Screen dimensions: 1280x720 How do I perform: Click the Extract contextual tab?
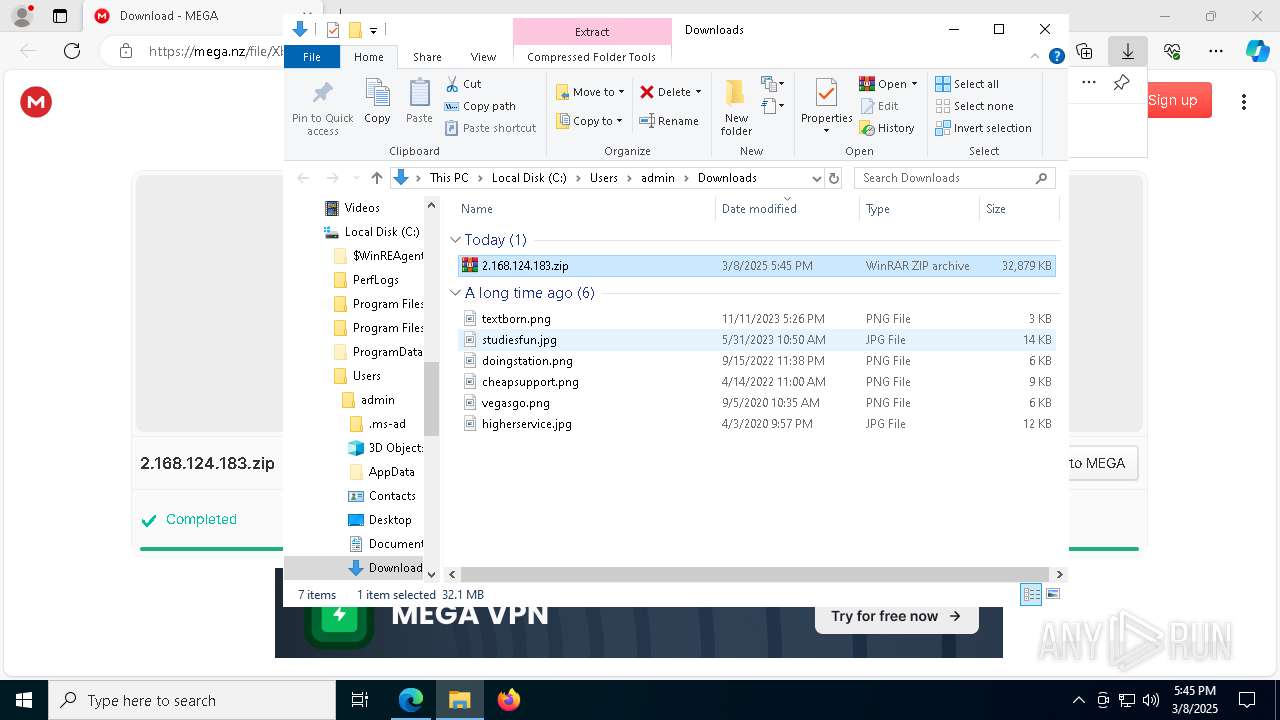click(x=592, y=31)
